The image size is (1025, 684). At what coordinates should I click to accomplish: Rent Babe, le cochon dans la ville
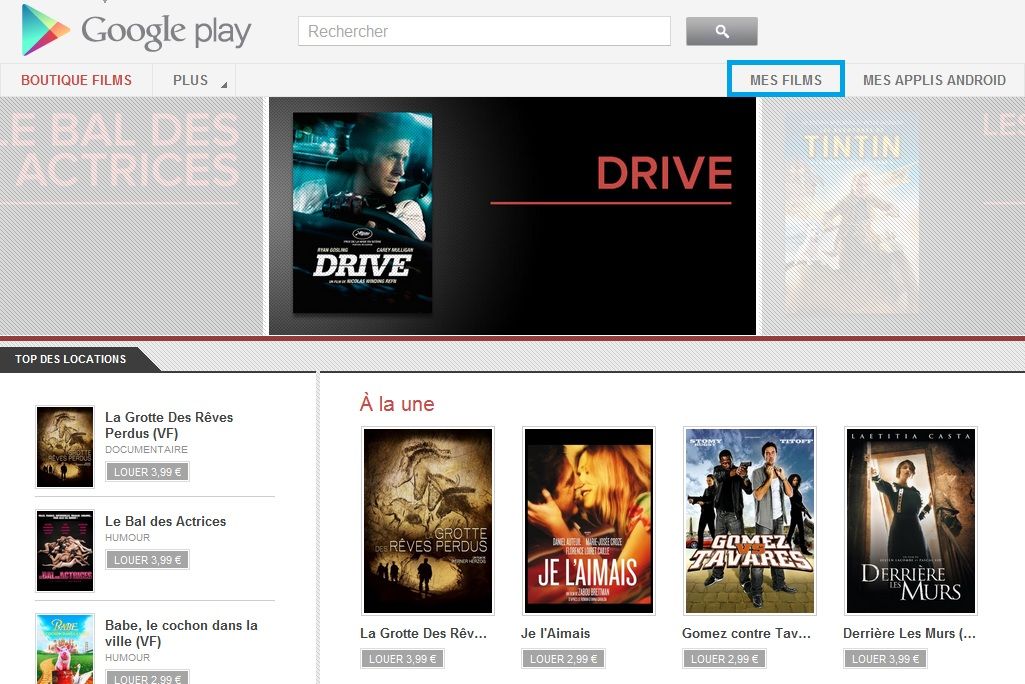click(x=148, y=678)
